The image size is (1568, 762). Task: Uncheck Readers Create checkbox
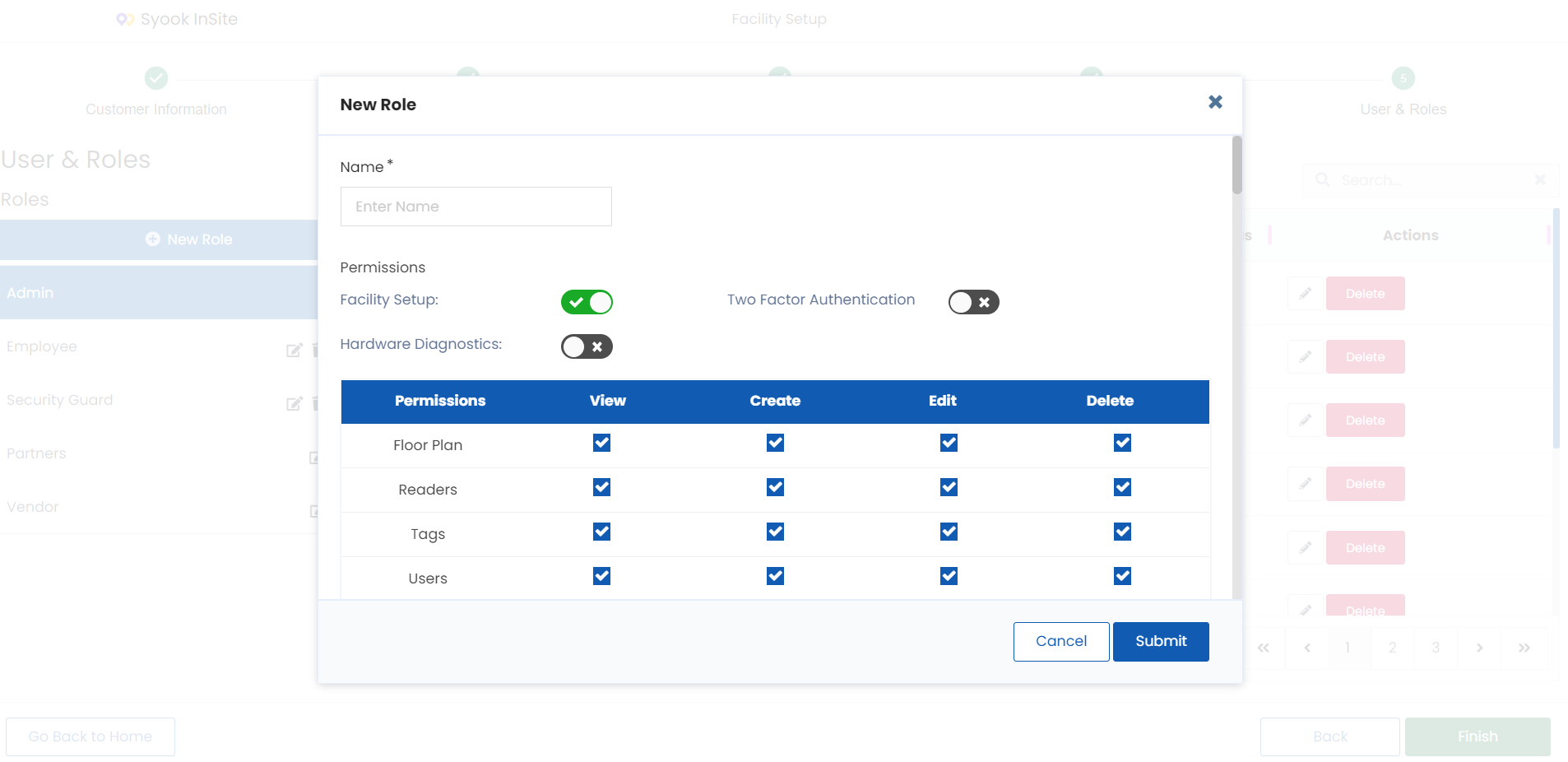(x=775, y=487)
